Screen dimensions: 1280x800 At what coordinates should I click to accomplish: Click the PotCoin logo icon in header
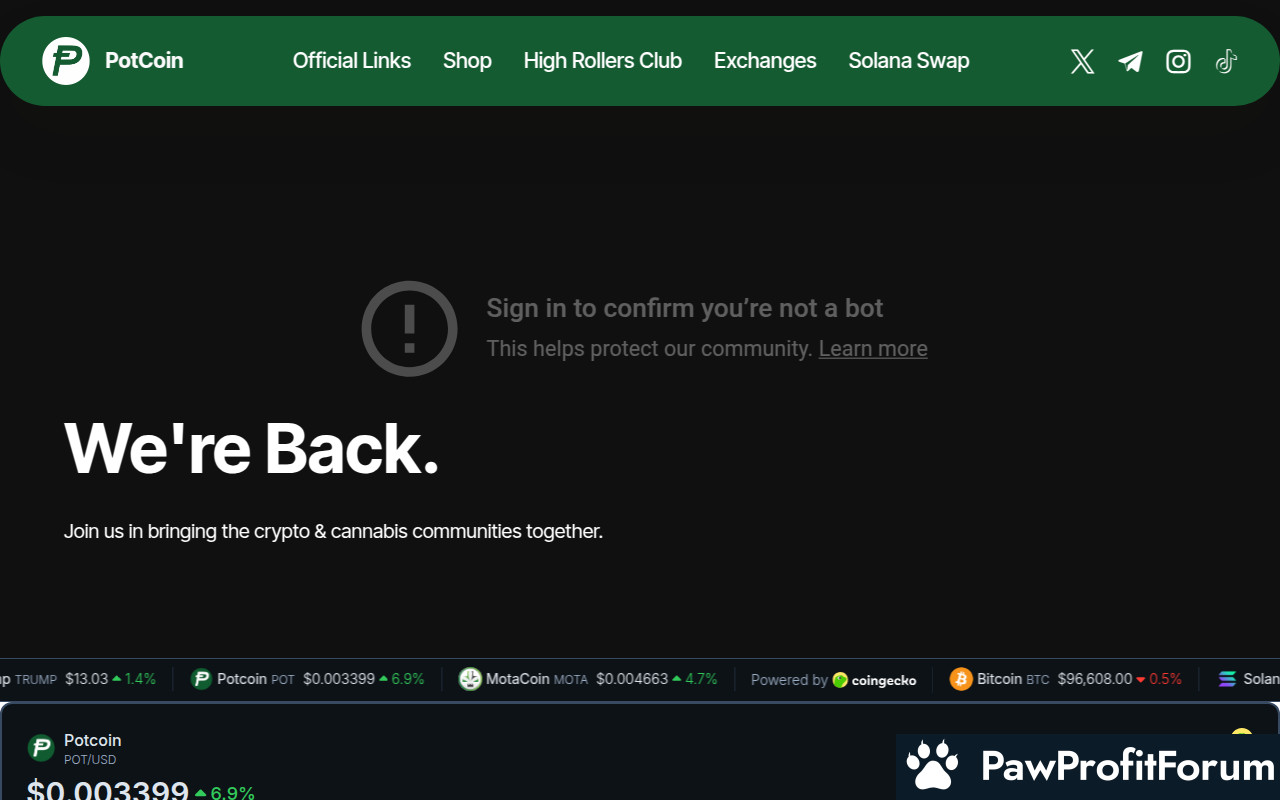66,61
